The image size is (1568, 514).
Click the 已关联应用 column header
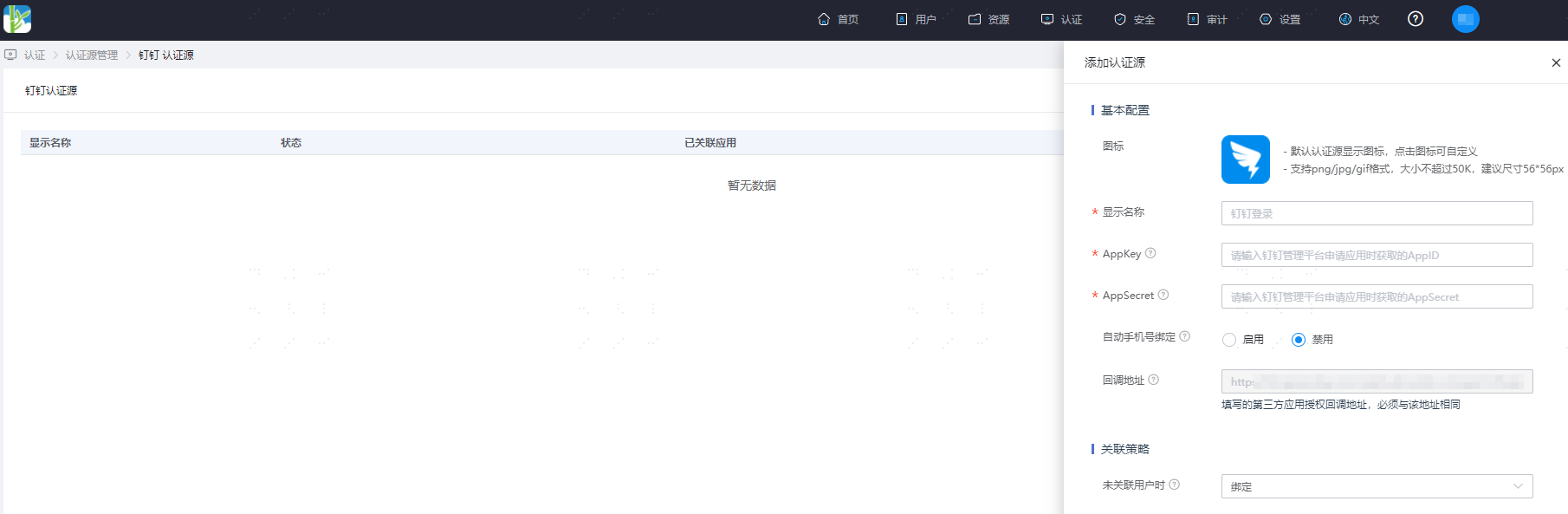710,143
